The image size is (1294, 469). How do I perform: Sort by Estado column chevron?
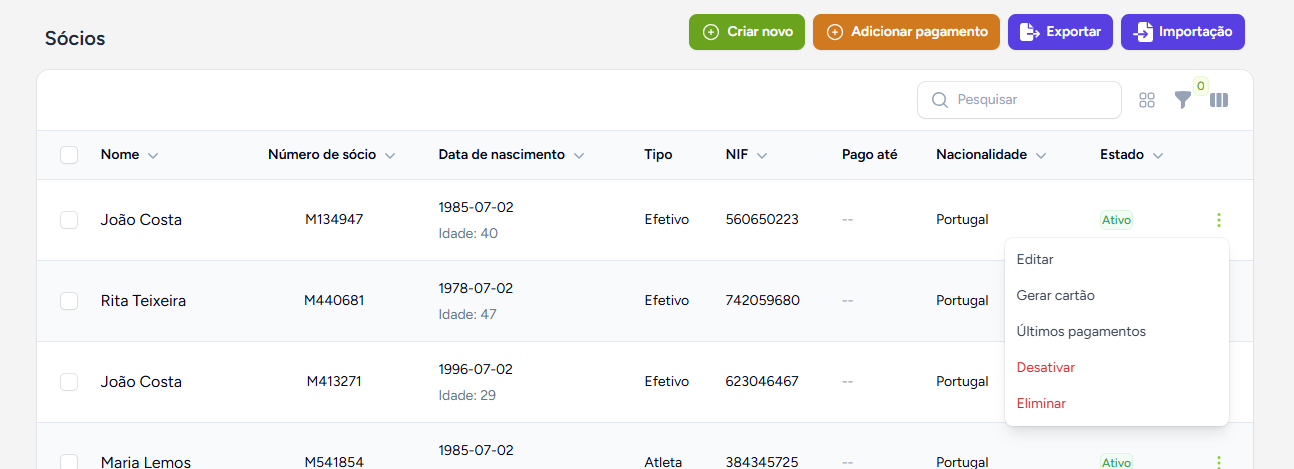[x=1158, y=156]
